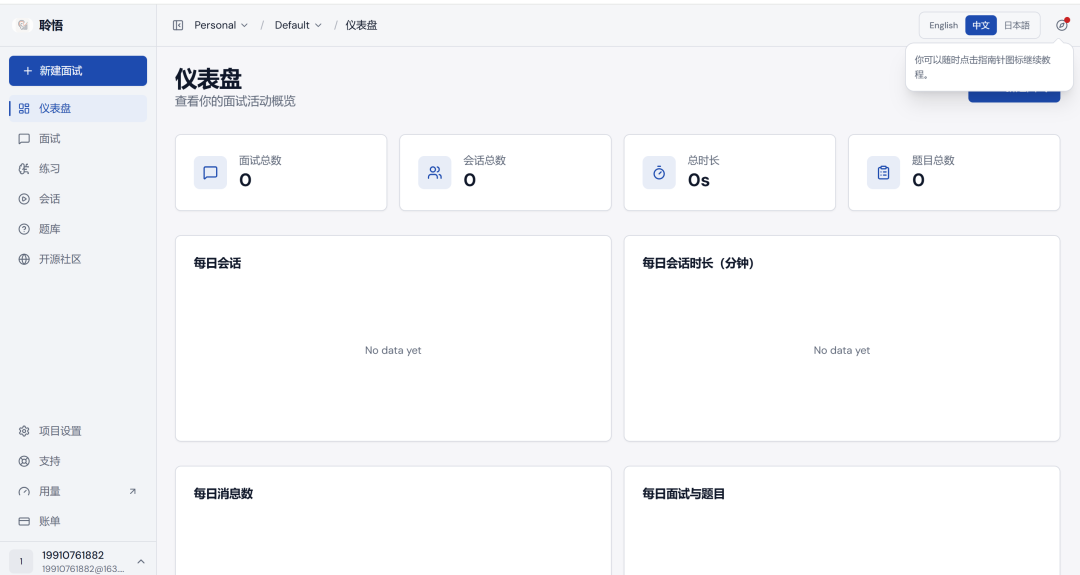
Task: Go to 会话 in the sidebar
Action: [78, 199]
